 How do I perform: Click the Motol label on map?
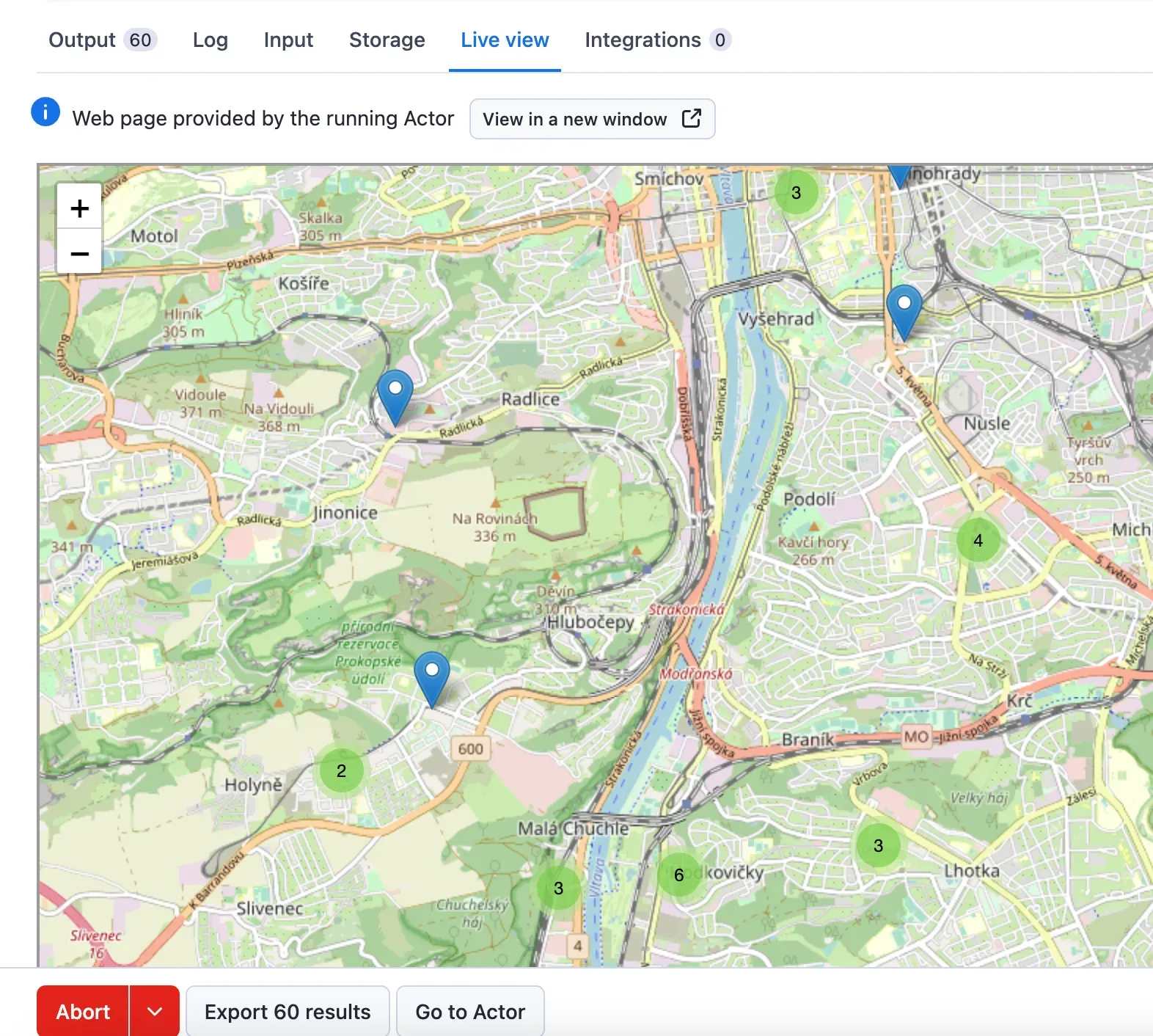pos(154,236)
